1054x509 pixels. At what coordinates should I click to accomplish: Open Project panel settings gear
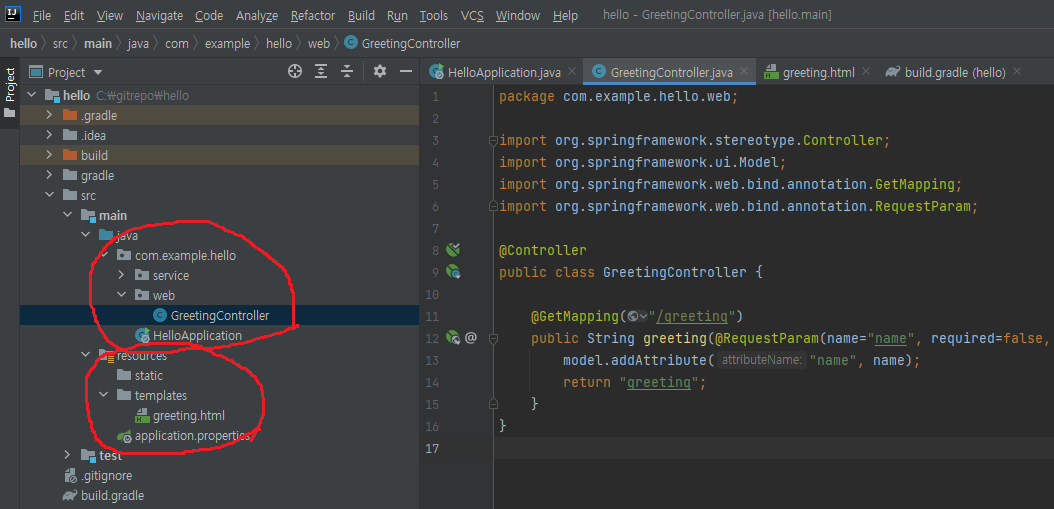pos(380,71)
